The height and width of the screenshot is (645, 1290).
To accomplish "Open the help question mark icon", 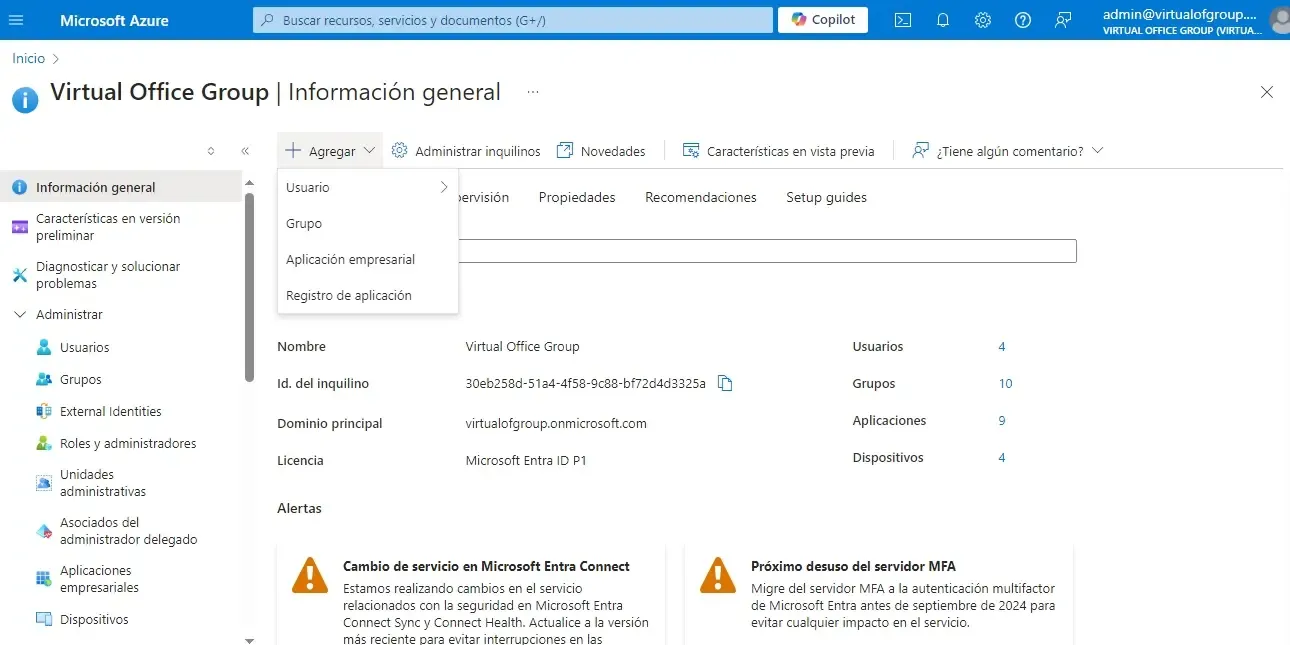I will (1023, 20).
